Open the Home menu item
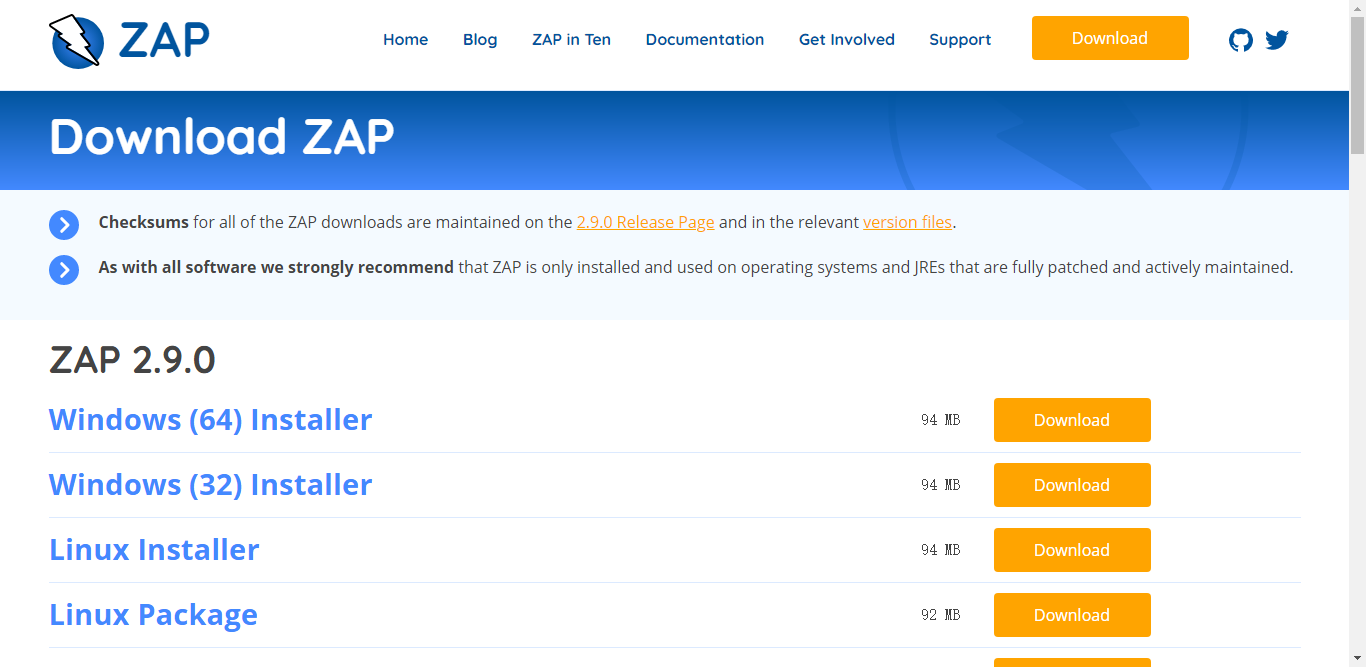Screen dimensions: 1366x667 pyautogui.click(x=405, y=39)
